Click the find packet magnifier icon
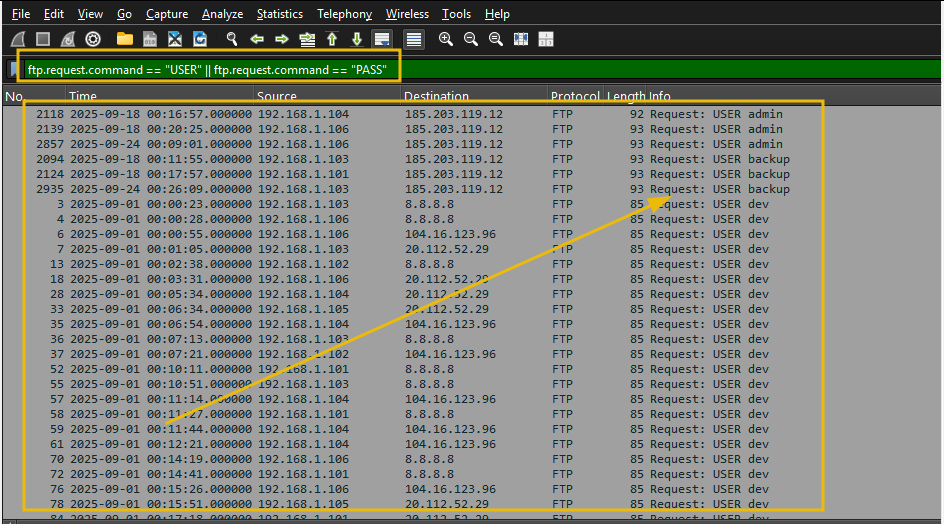The width and height of the screenshot is (944, 524). click(232, 39)
